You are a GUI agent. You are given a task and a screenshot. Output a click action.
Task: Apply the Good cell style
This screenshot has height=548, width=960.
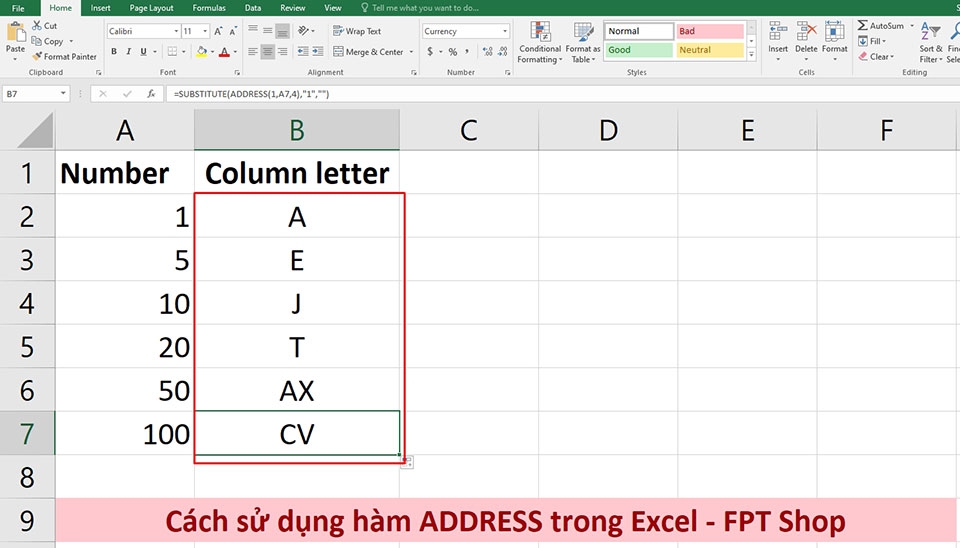coord(639,50)
